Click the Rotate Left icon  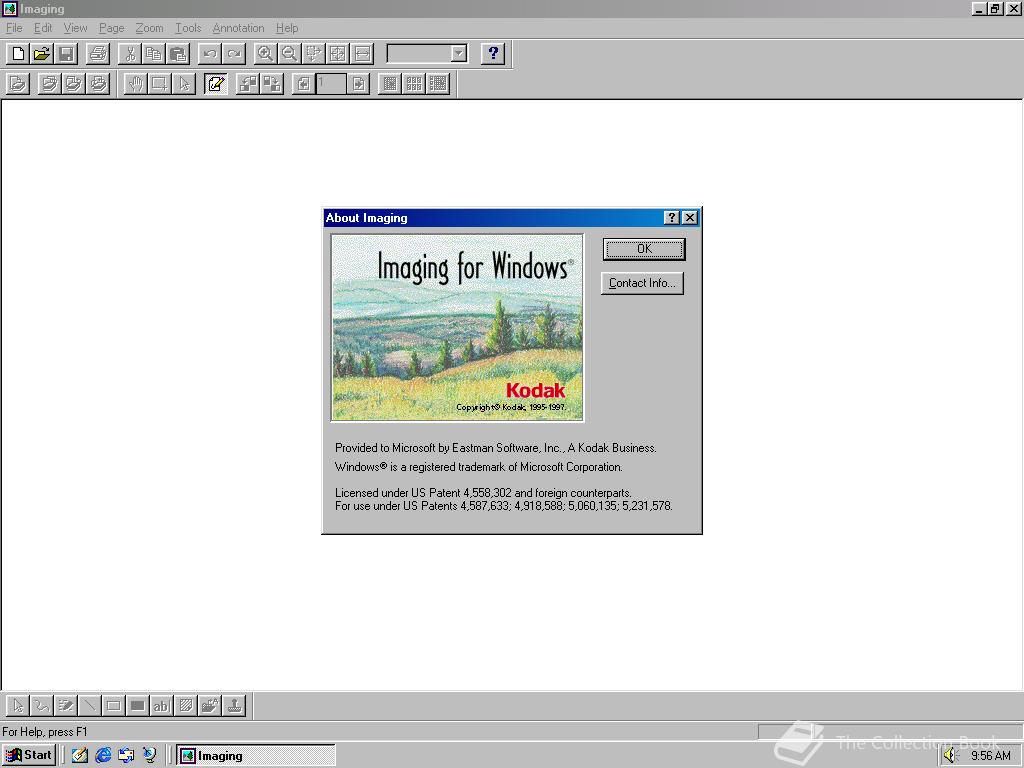tap(248, 84)
